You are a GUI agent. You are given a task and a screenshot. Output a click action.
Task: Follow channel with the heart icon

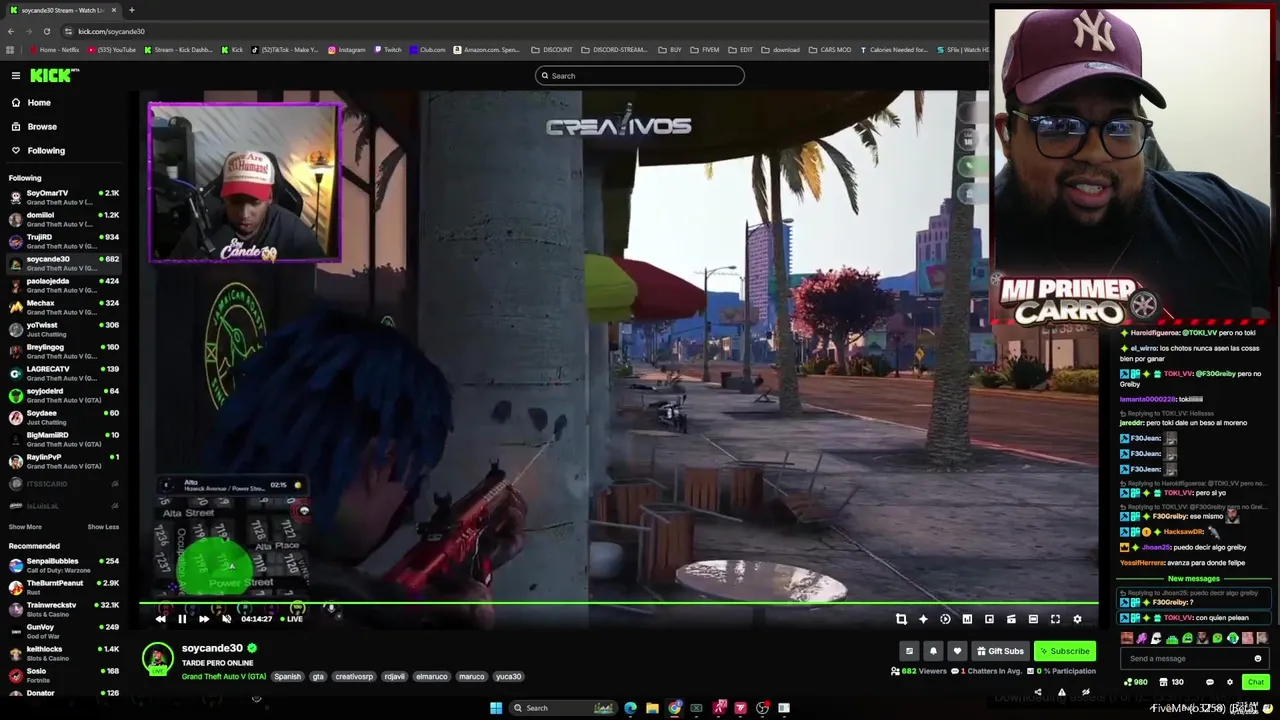(x=957, y=651)
